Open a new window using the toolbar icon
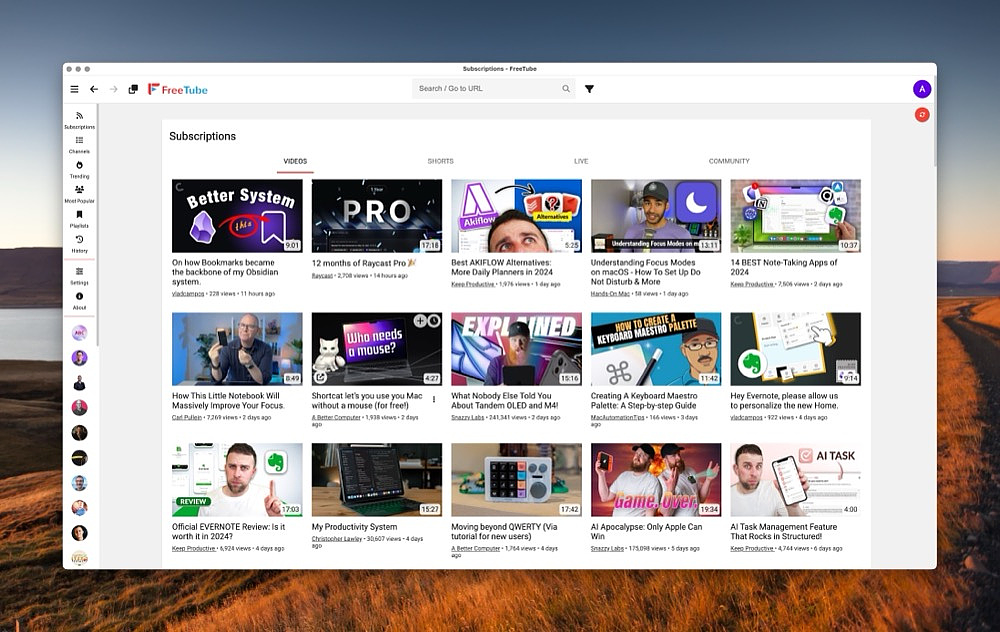The width and height of the screenshot is (1000, 632). [133, 89]
